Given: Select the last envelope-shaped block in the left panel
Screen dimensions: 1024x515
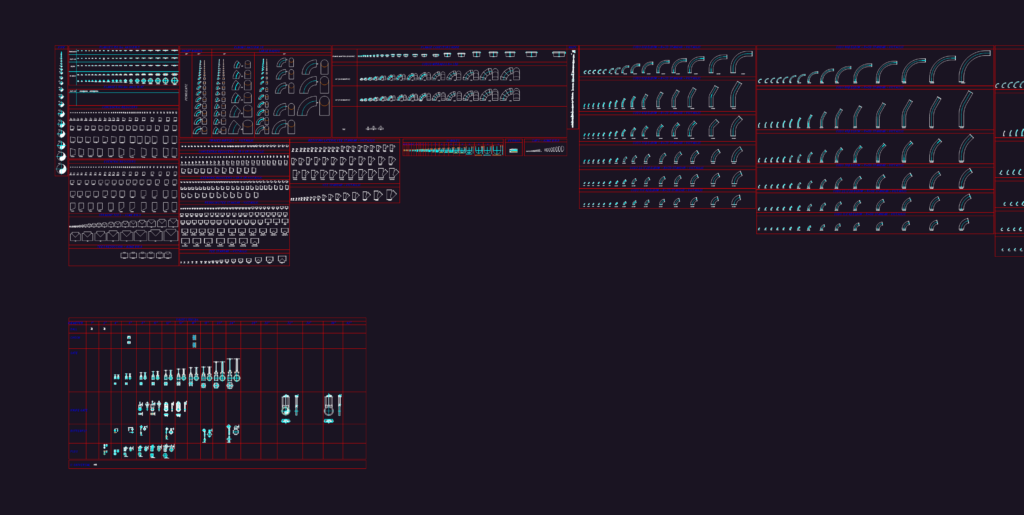Looking at the screenshot, I should (170, 236).
